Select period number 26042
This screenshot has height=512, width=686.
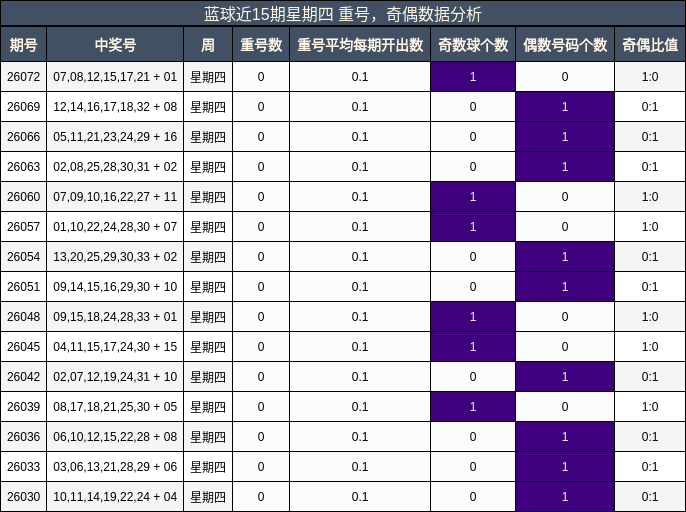[23, 377]
